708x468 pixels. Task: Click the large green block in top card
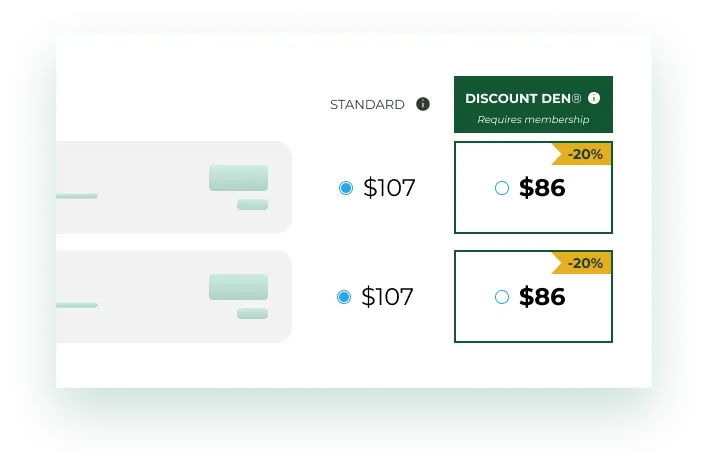pyautogui.click(x=238, y=178)
